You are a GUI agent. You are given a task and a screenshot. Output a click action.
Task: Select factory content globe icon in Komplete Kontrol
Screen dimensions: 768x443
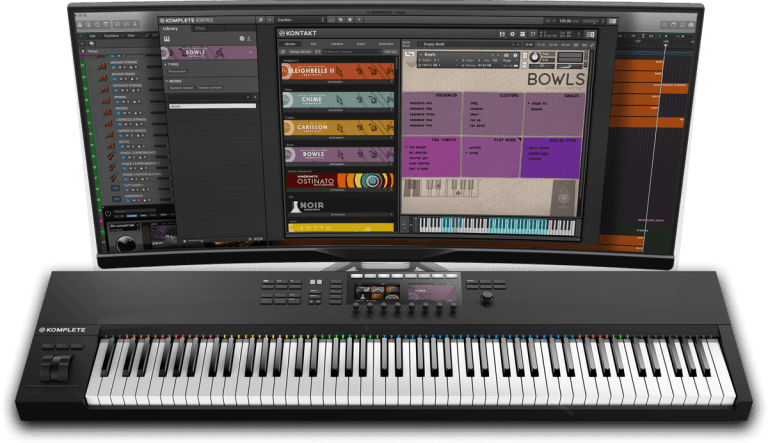pyautogui.click(x=241, y=38)
